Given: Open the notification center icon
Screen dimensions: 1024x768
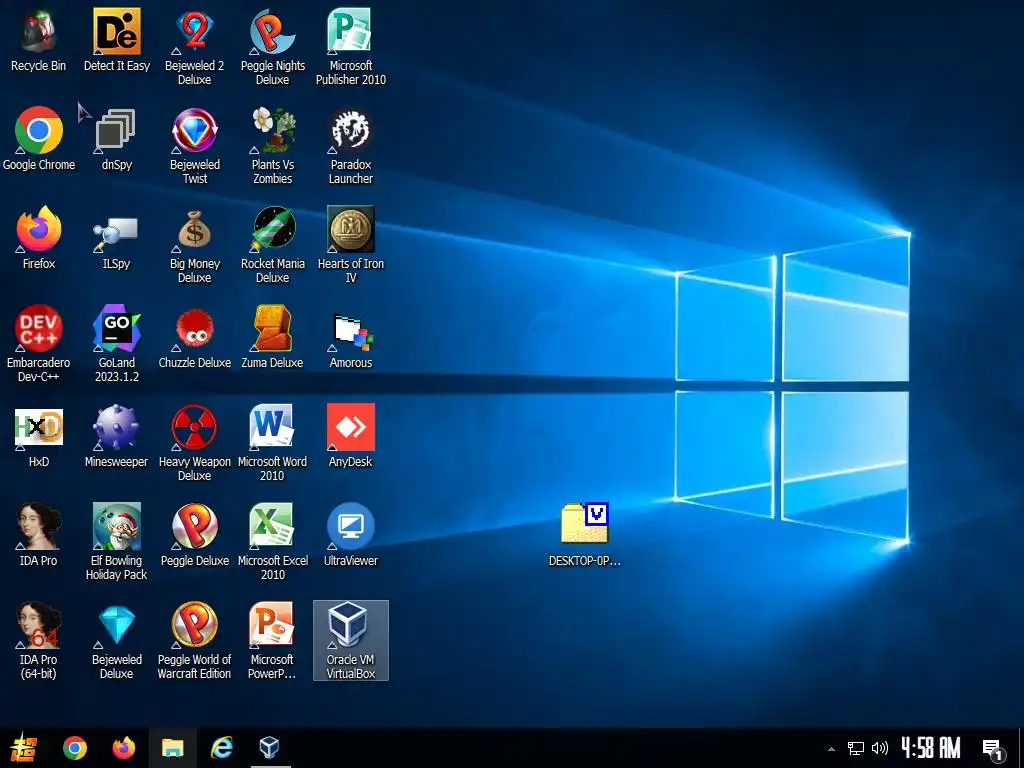Looking at the screenshot, I should 993,749.
